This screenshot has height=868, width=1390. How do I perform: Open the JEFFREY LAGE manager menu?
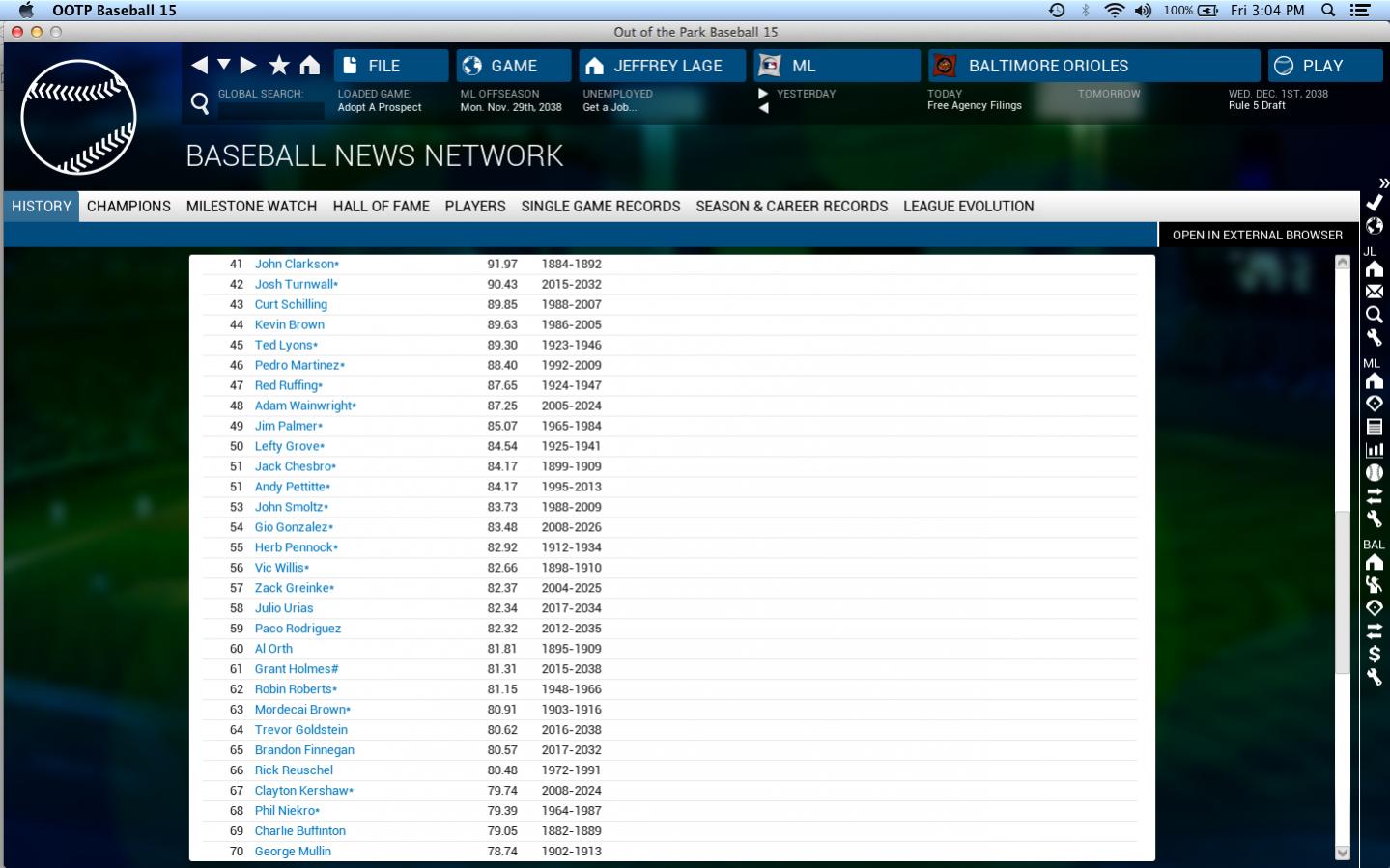click(663, 66)
